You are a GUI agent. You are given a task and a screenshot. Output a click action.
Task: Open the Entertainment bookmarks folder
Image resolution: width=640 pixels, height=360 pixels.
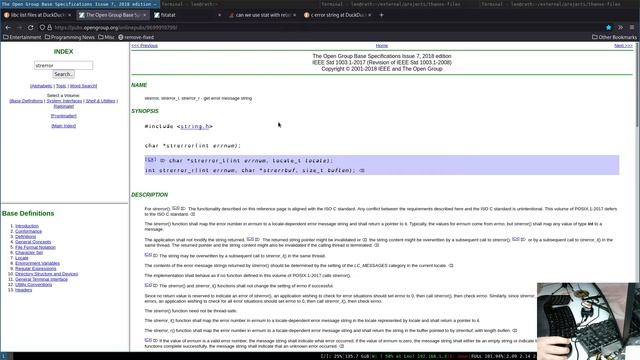22,37
